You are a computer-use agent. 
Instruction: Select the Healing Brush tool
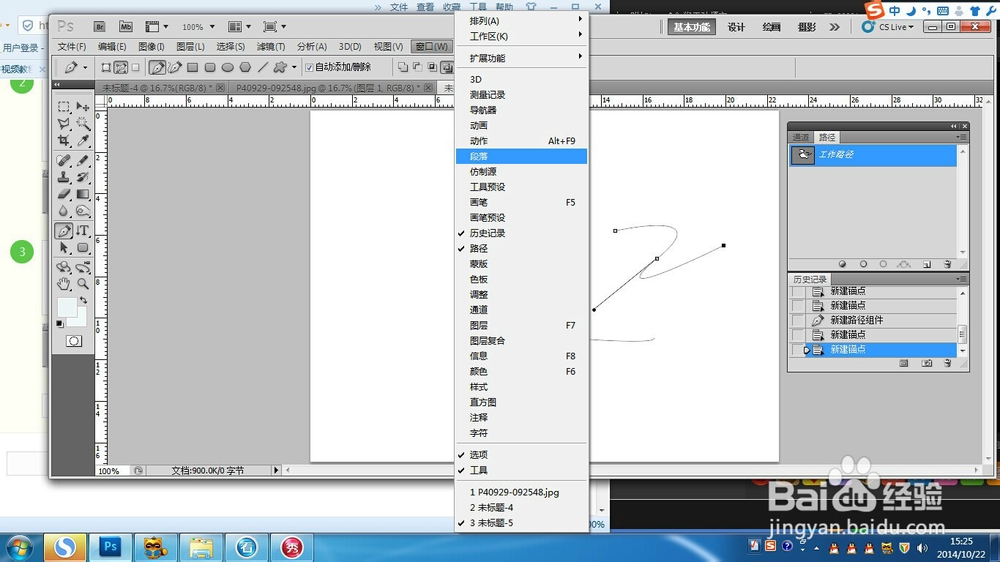point(64,160)
